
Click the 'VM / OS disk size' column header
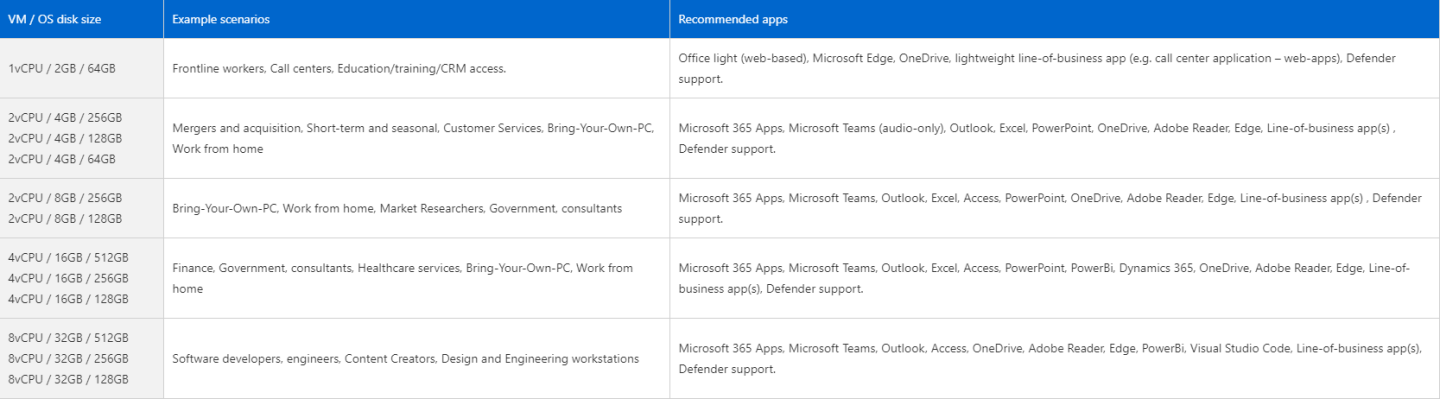[82, 19]
